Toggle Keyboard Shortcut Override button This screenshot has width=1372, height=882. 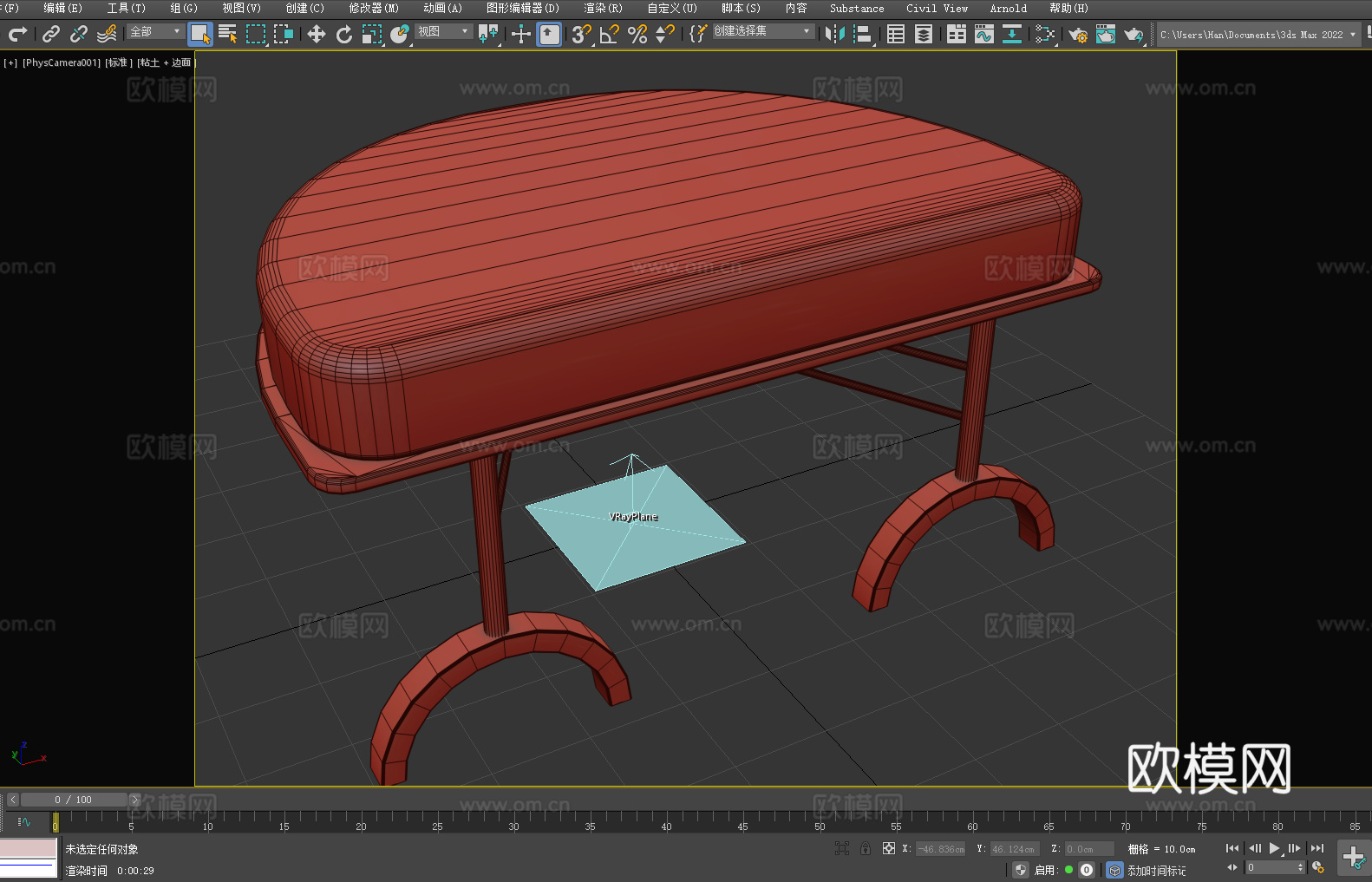(550, 34)
